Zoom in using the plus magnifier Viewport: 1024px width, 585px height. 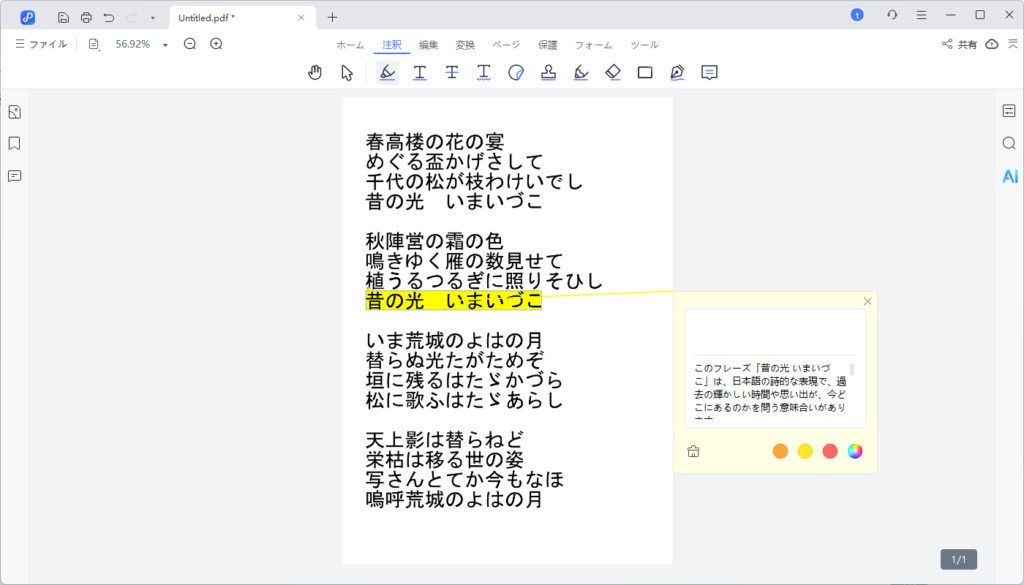pos(216,44)
